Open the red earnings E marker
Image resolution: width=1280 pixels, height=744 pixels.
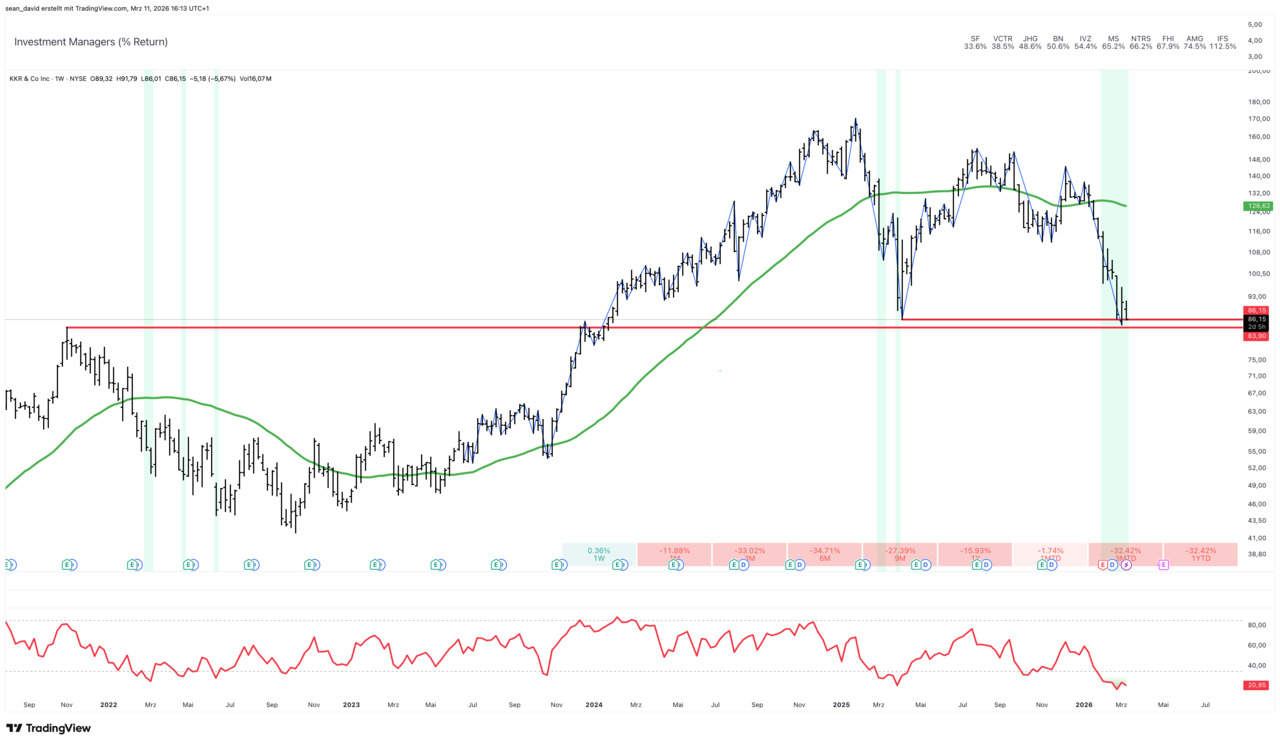point(1103,565)
